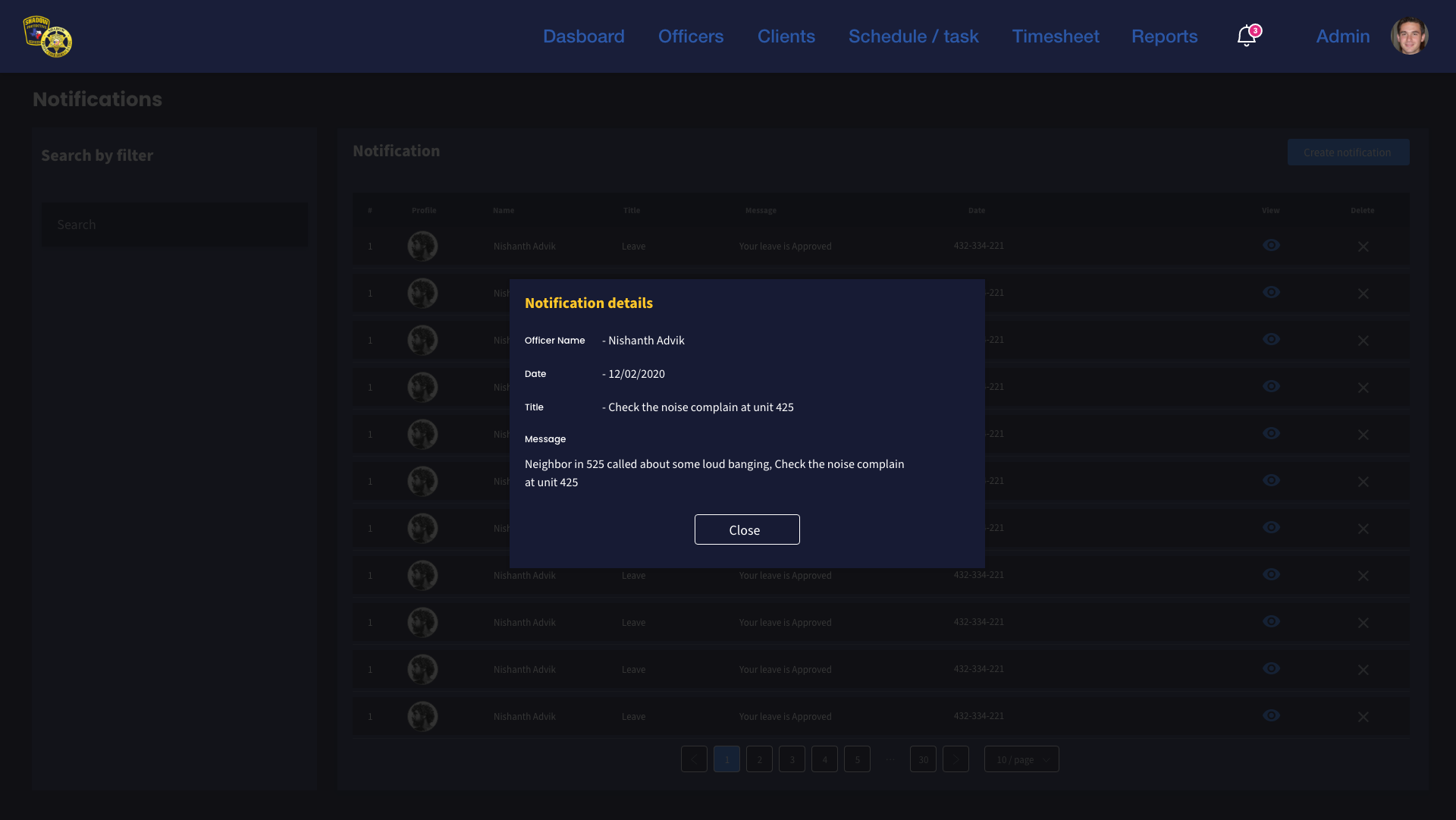The height and width of the screenshot is (820, 1456).
Task: Click the Admin profile avatar
Action: point(1409,36)
